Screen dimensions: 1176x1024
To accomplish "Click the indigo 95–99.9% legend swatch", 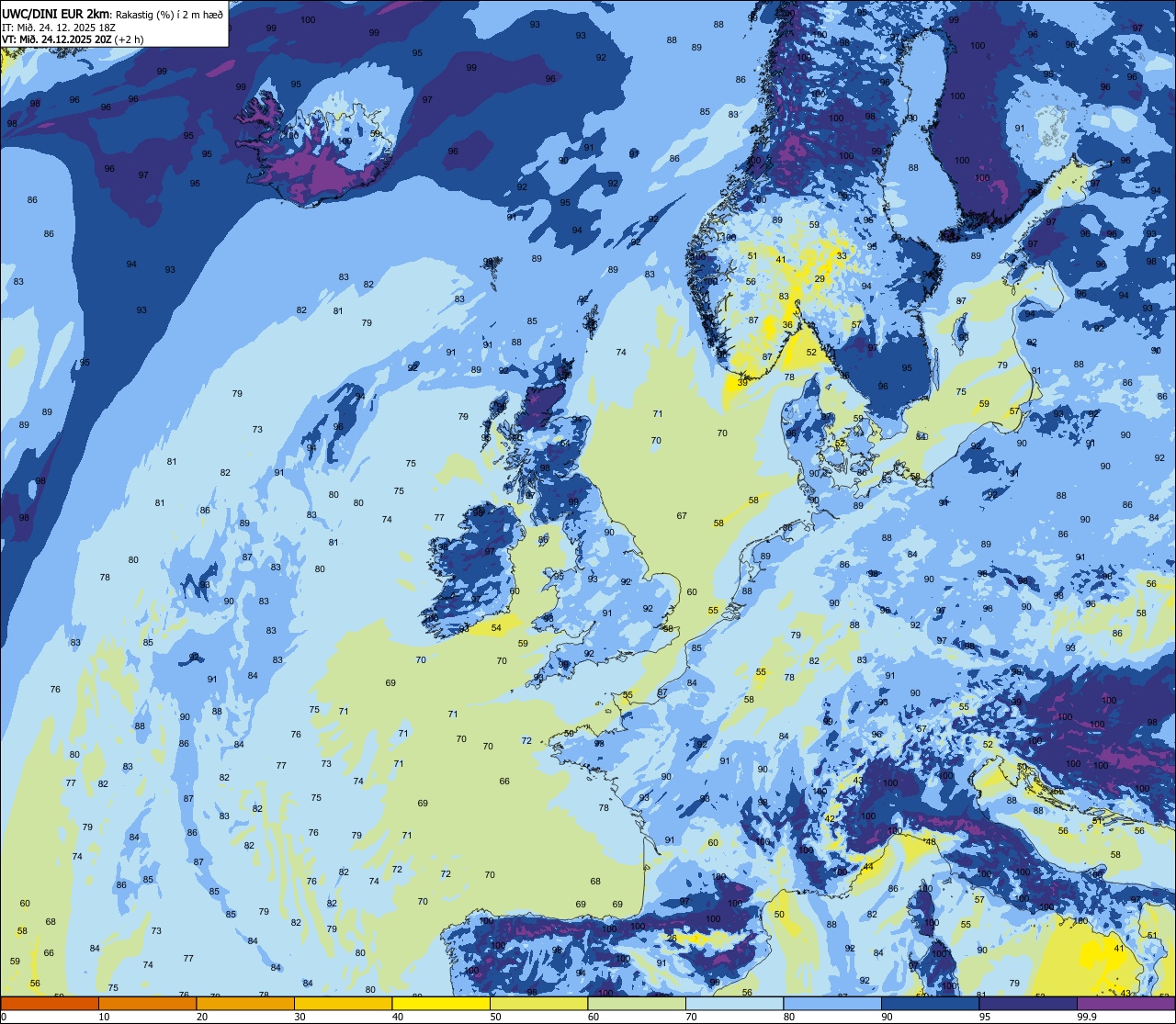I will [x=1028, y=1004].
